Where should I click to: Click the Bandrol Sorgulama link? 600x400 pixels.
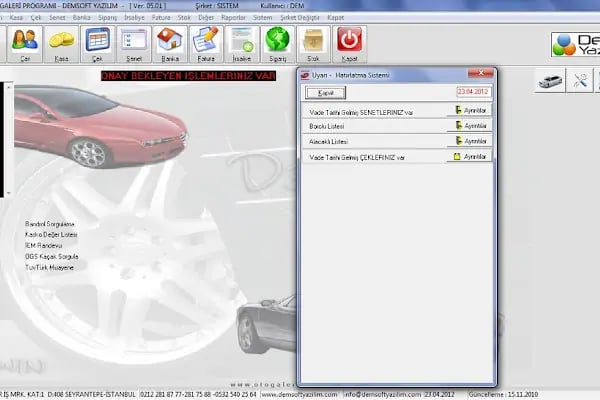pyautogui.click(x=50, y=224)
